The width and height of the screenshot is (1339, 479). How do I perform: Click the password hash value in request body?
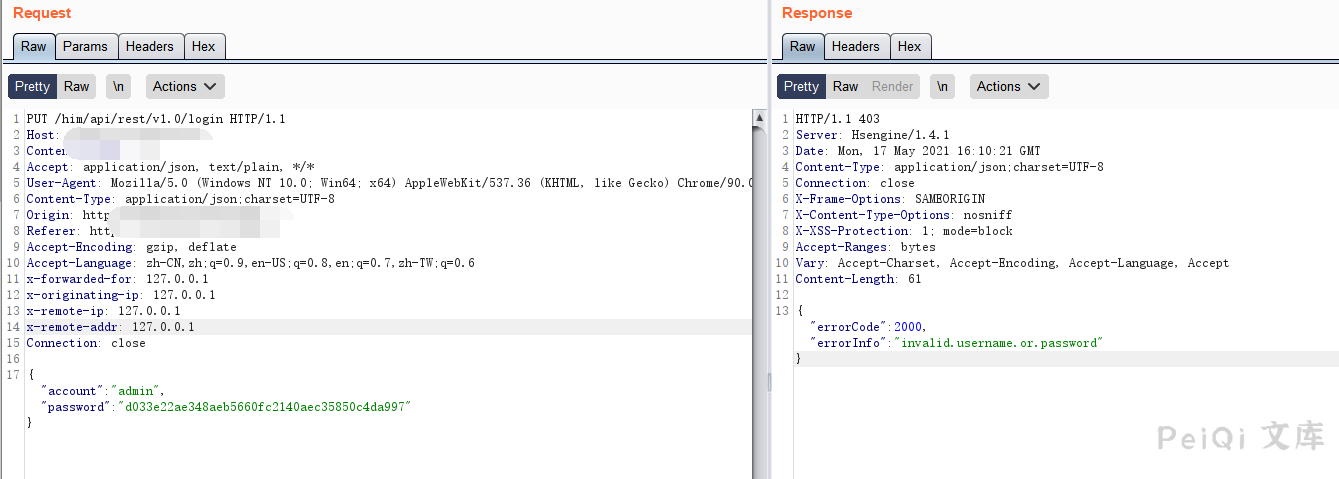[x=265, y=407]
